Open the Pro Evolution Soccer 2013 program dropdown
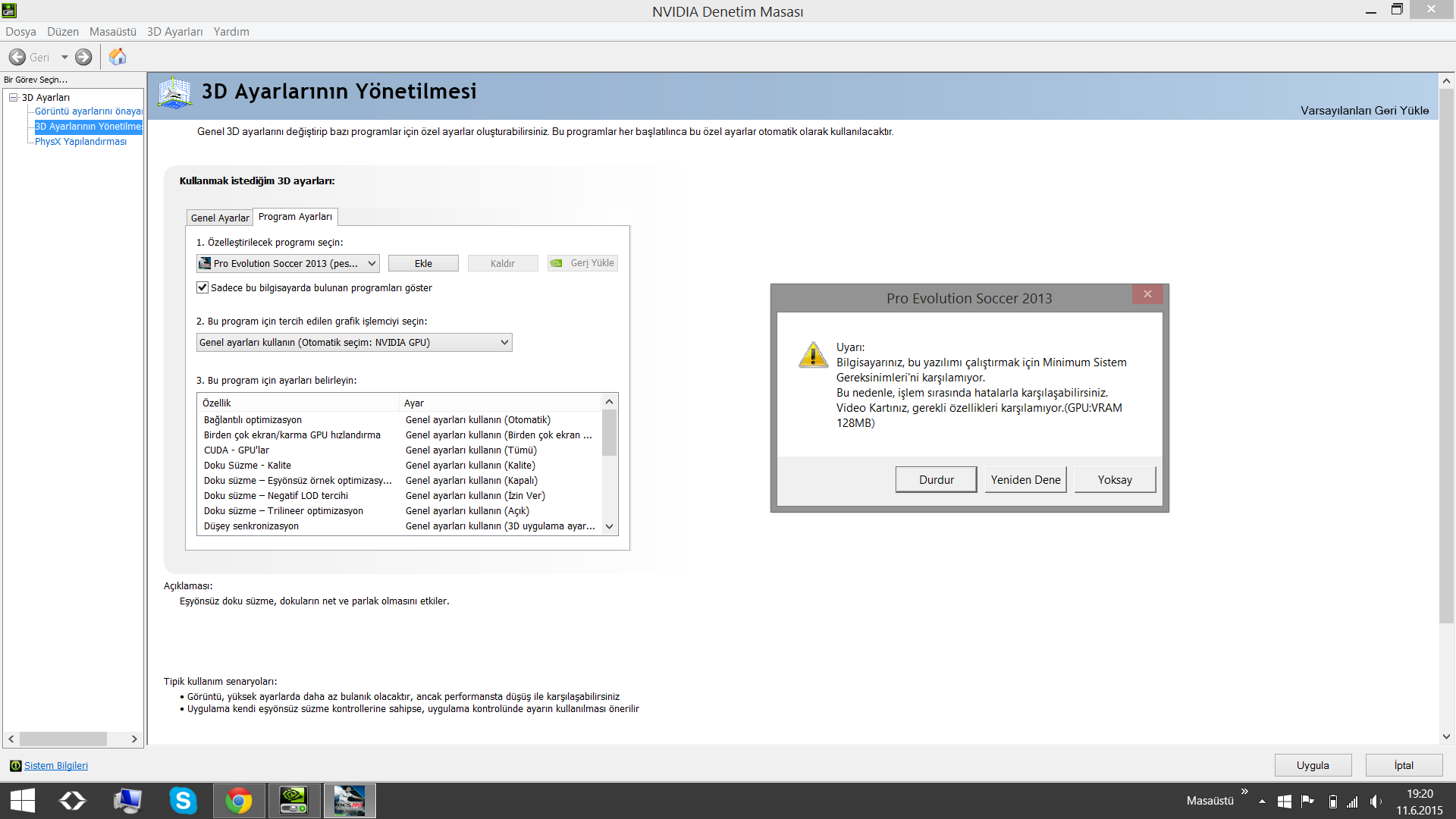The width and height of the screenshot is (1456, 819). coord(288,263)
